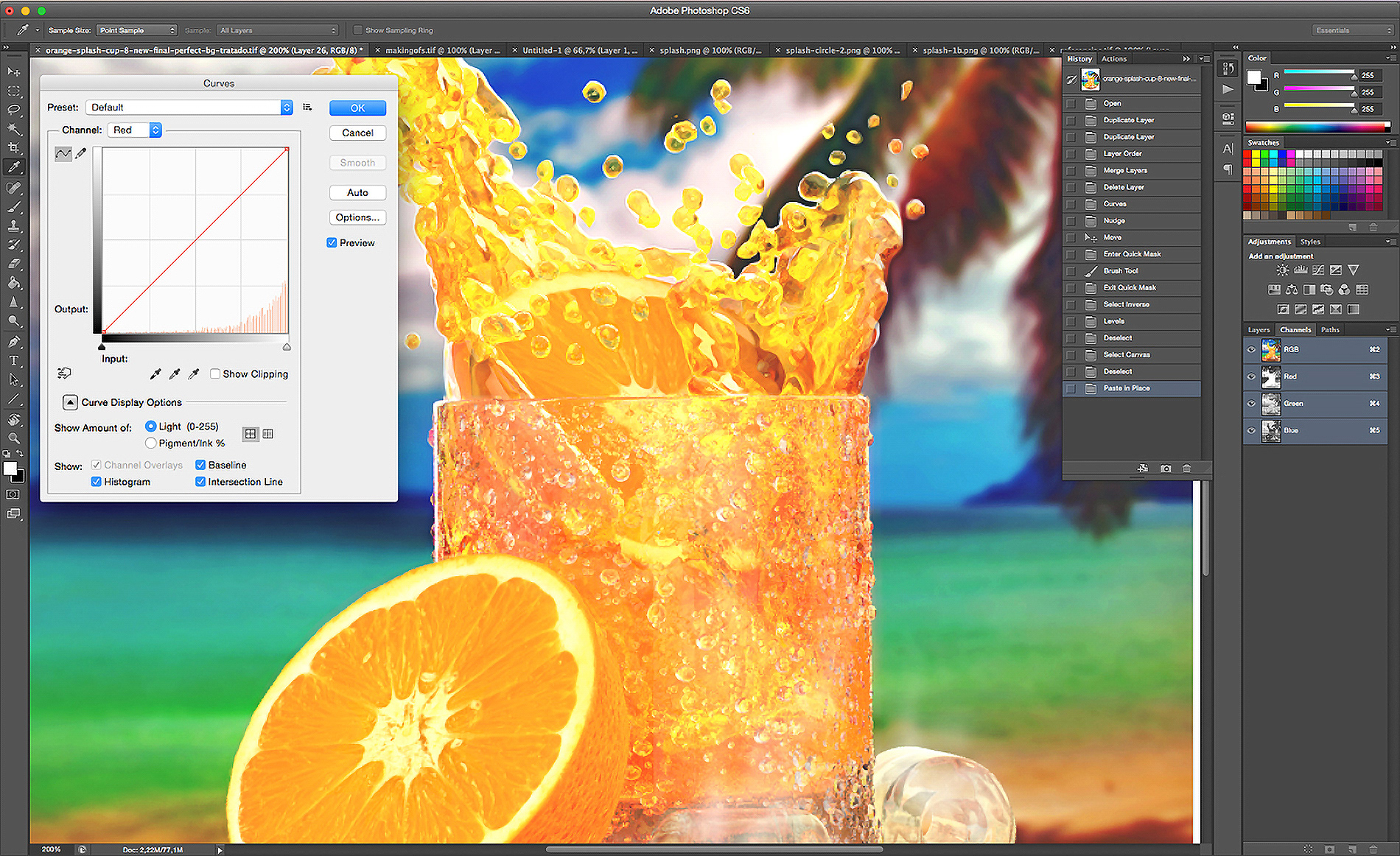This screenshot has height=856, width=1400.
Task: Select the Type tool
Action: tap(13, 360)
